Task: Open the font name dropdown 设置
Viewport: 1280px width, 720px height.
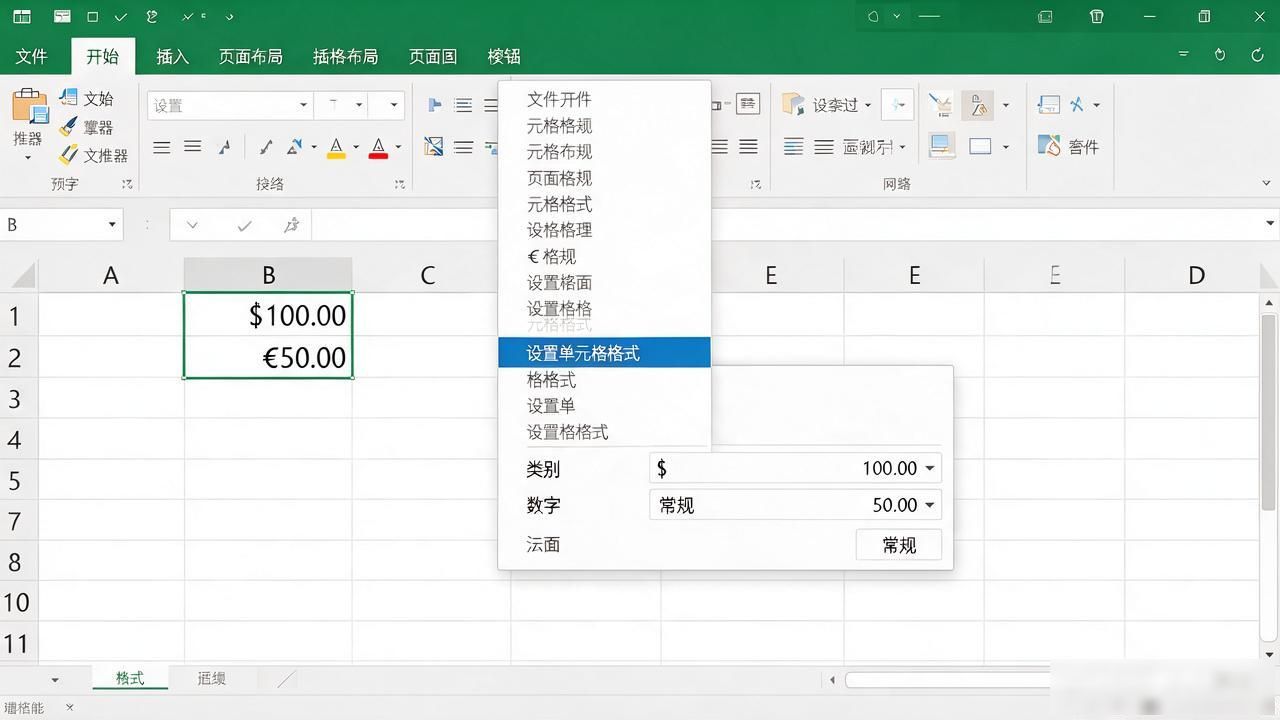Action: (303, 105)
